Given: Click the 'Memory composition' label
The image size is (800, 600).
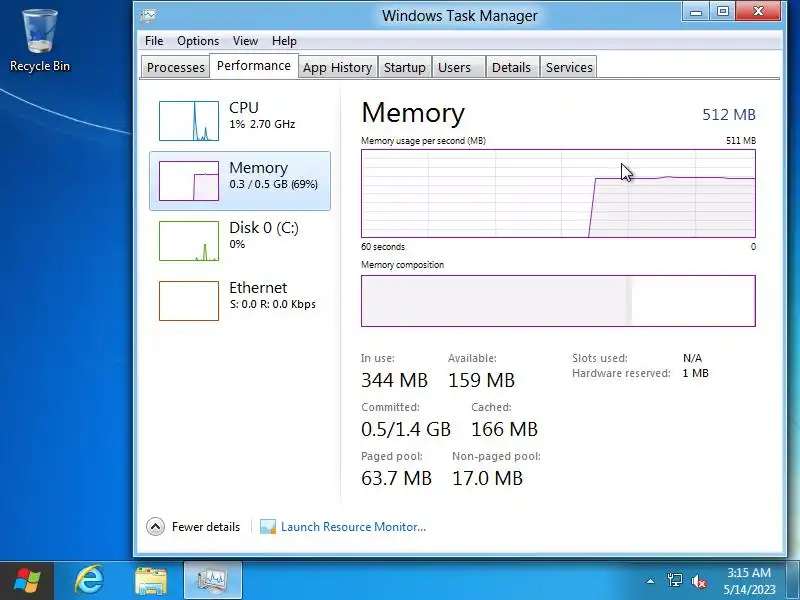Looking at the screenshot, I should 403,265.
